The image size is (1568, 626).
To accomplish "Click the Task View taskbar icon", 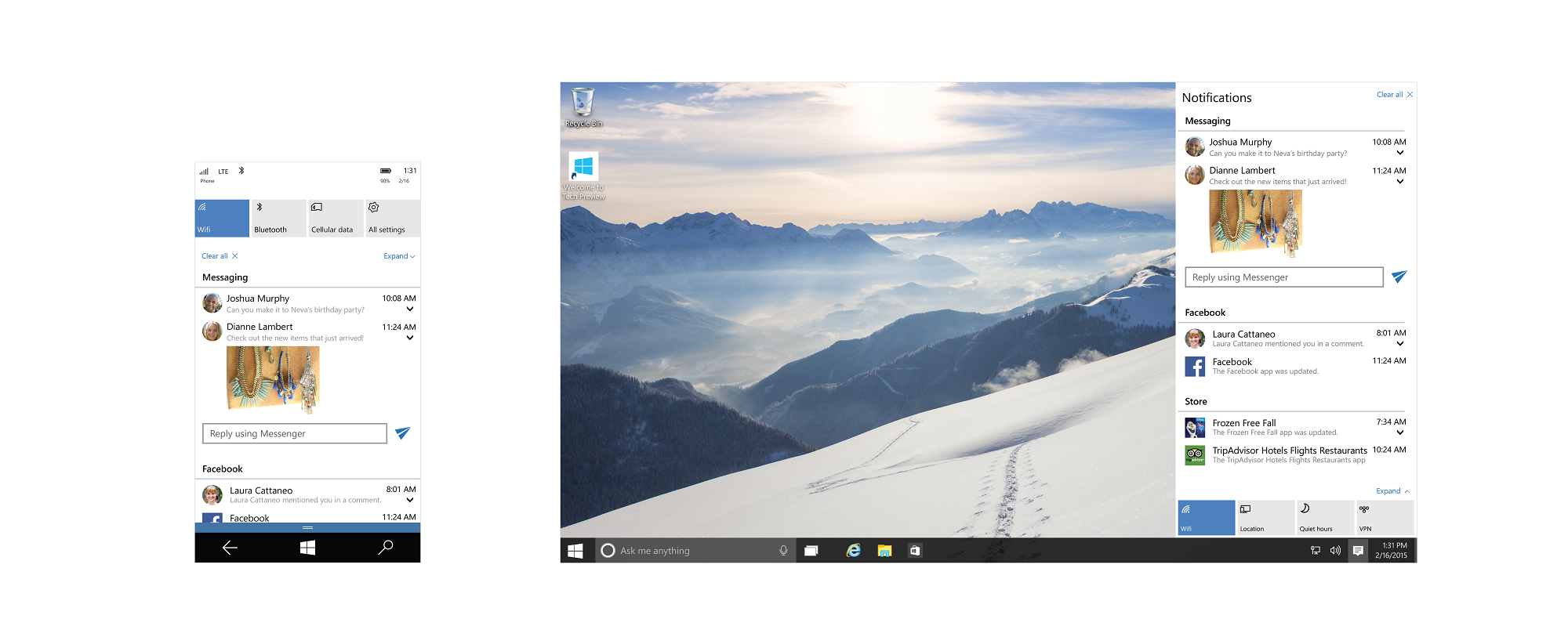I will tap(811, 551).
